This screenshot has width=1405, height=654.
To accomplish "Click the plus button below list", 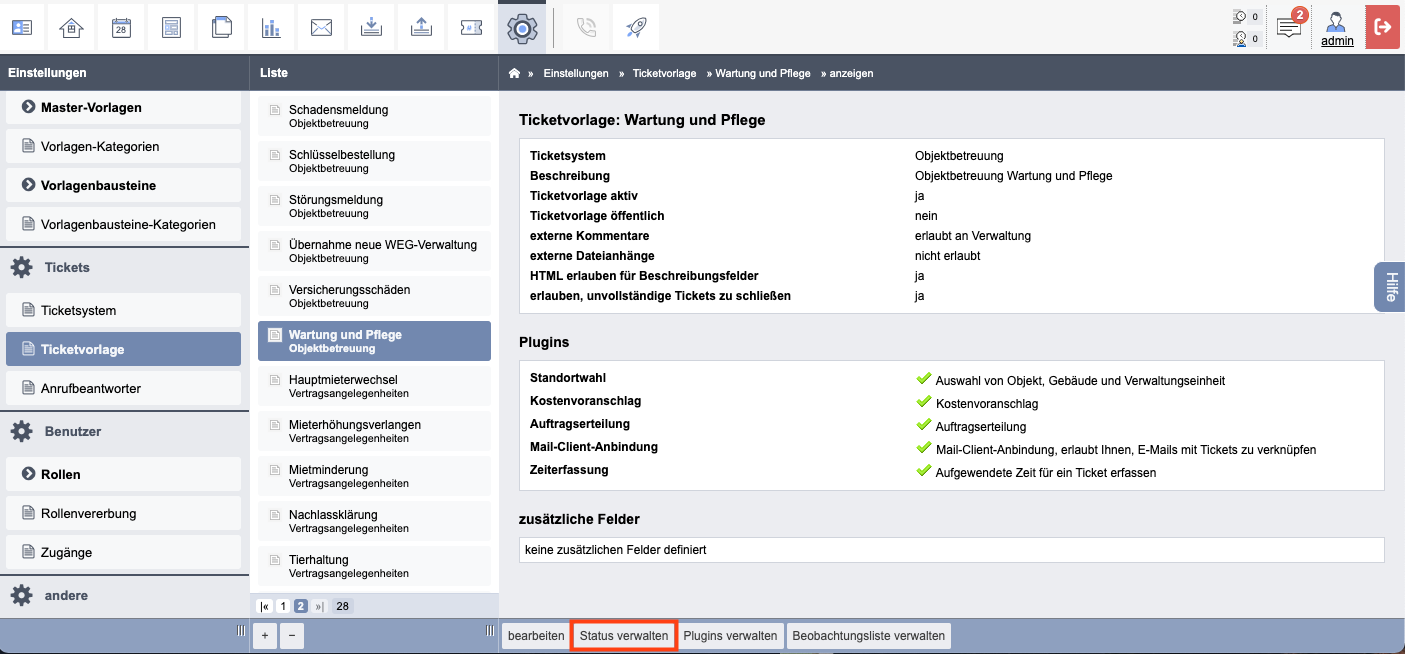I will click(265, 635).
